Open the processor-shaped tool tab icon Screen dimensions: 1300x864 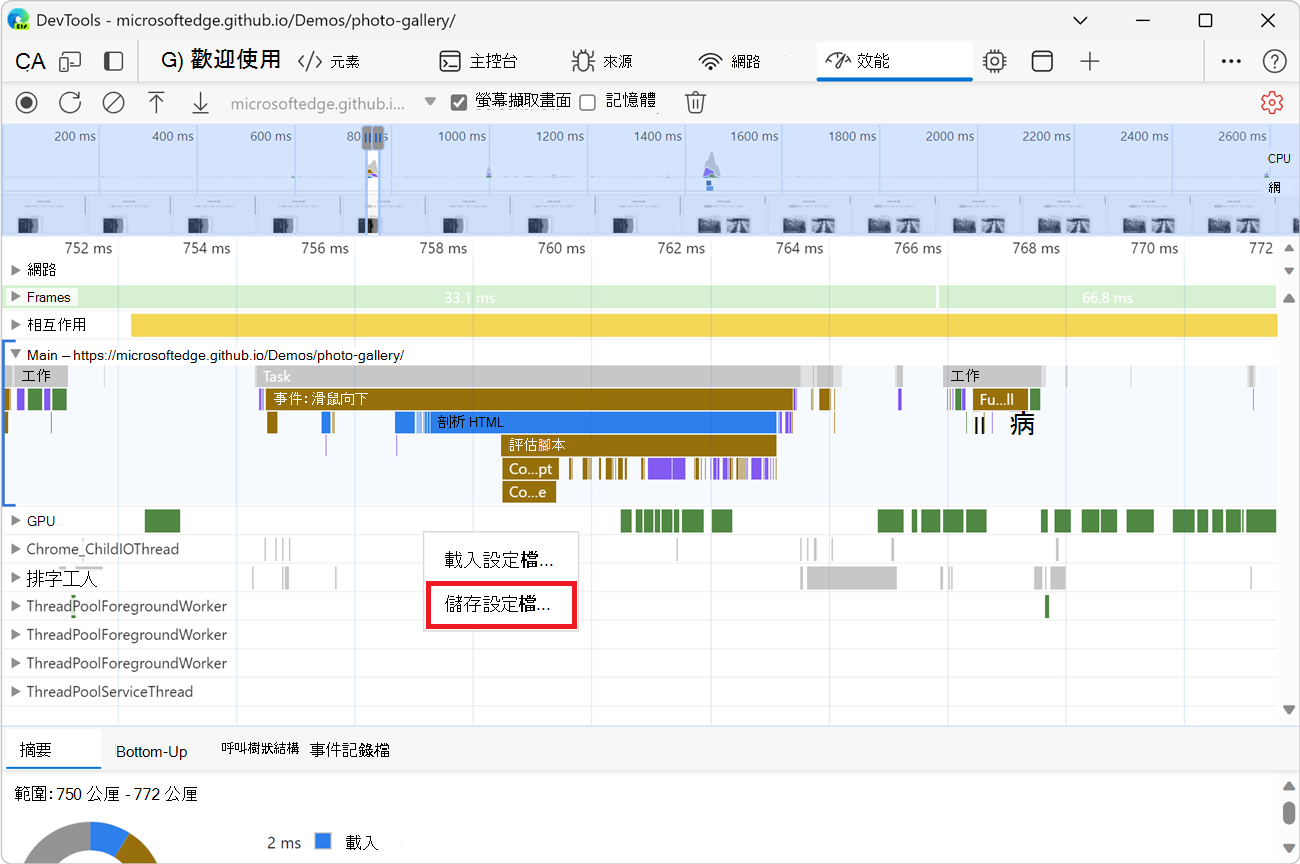click(x=994, y=62)
